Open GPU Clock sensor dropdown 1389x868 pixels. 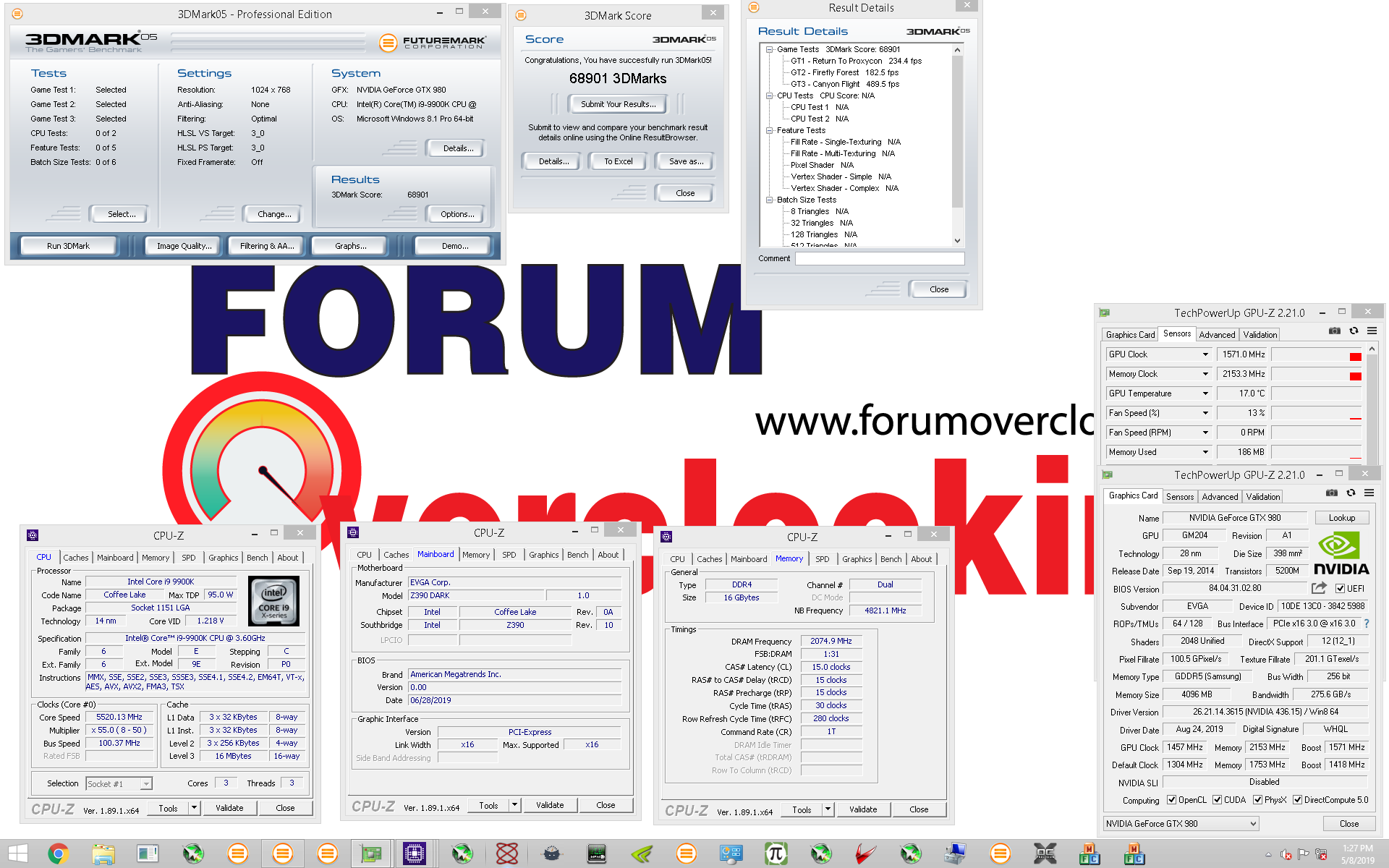[x=1205, y=354]
